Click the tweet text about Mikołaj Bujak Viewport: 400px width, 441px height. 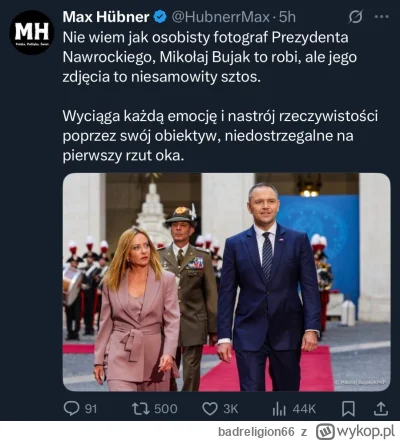click(210, 57)
